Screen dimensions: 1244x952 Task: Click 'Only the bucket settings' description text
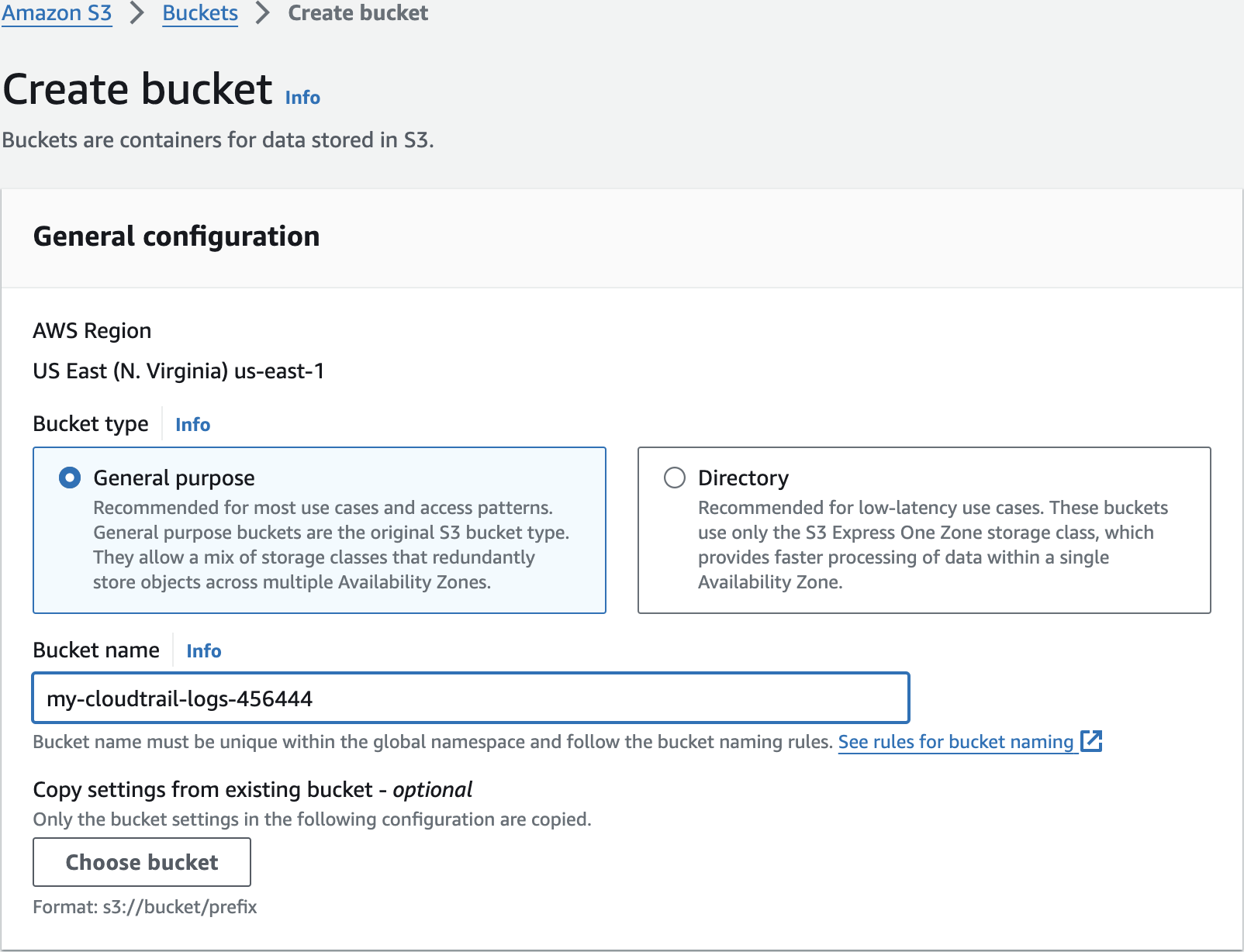pos(312,819)
